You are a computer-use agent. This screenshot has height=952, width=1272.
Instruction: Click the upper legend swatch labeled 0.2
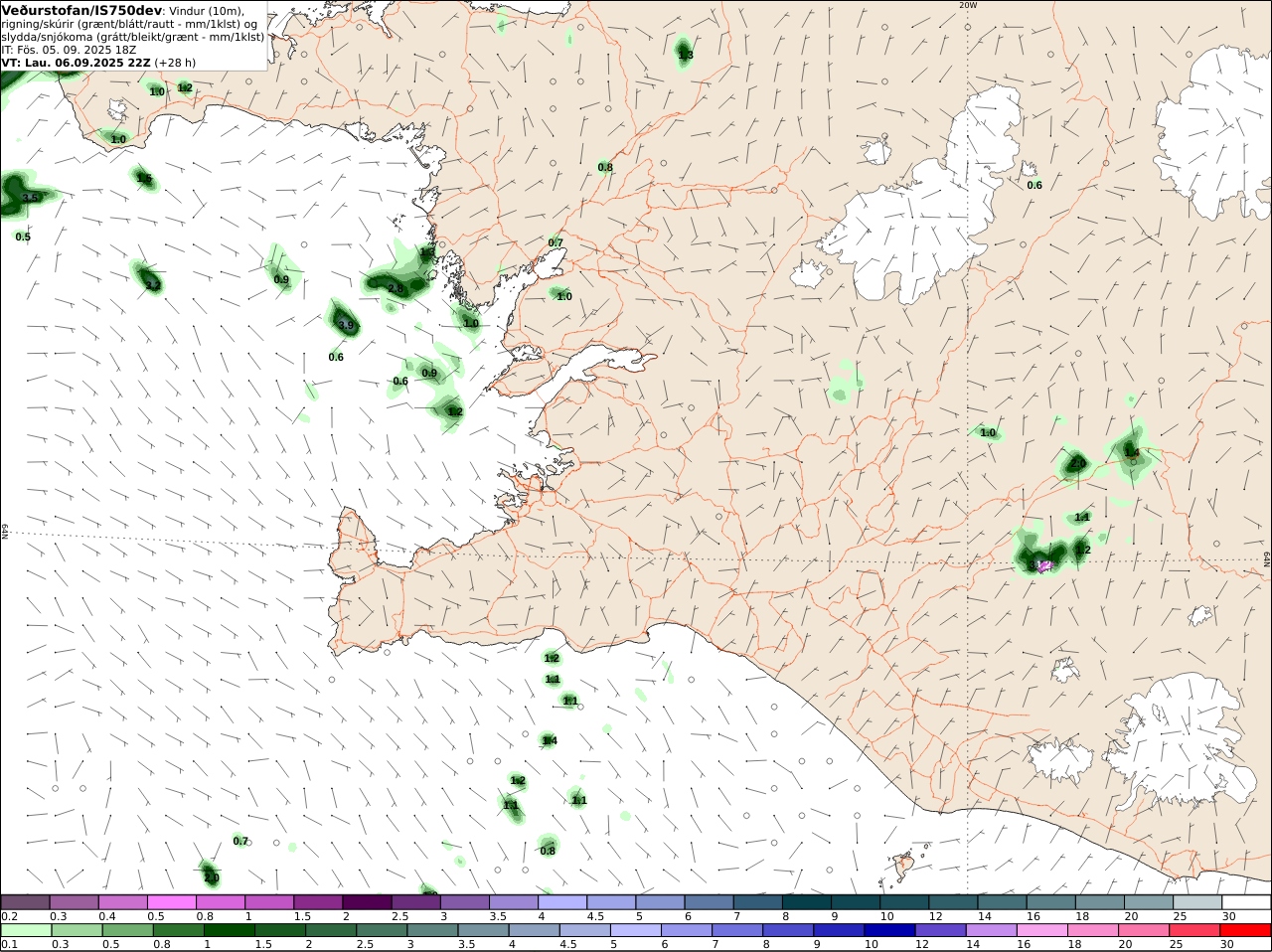pos(25,902)
